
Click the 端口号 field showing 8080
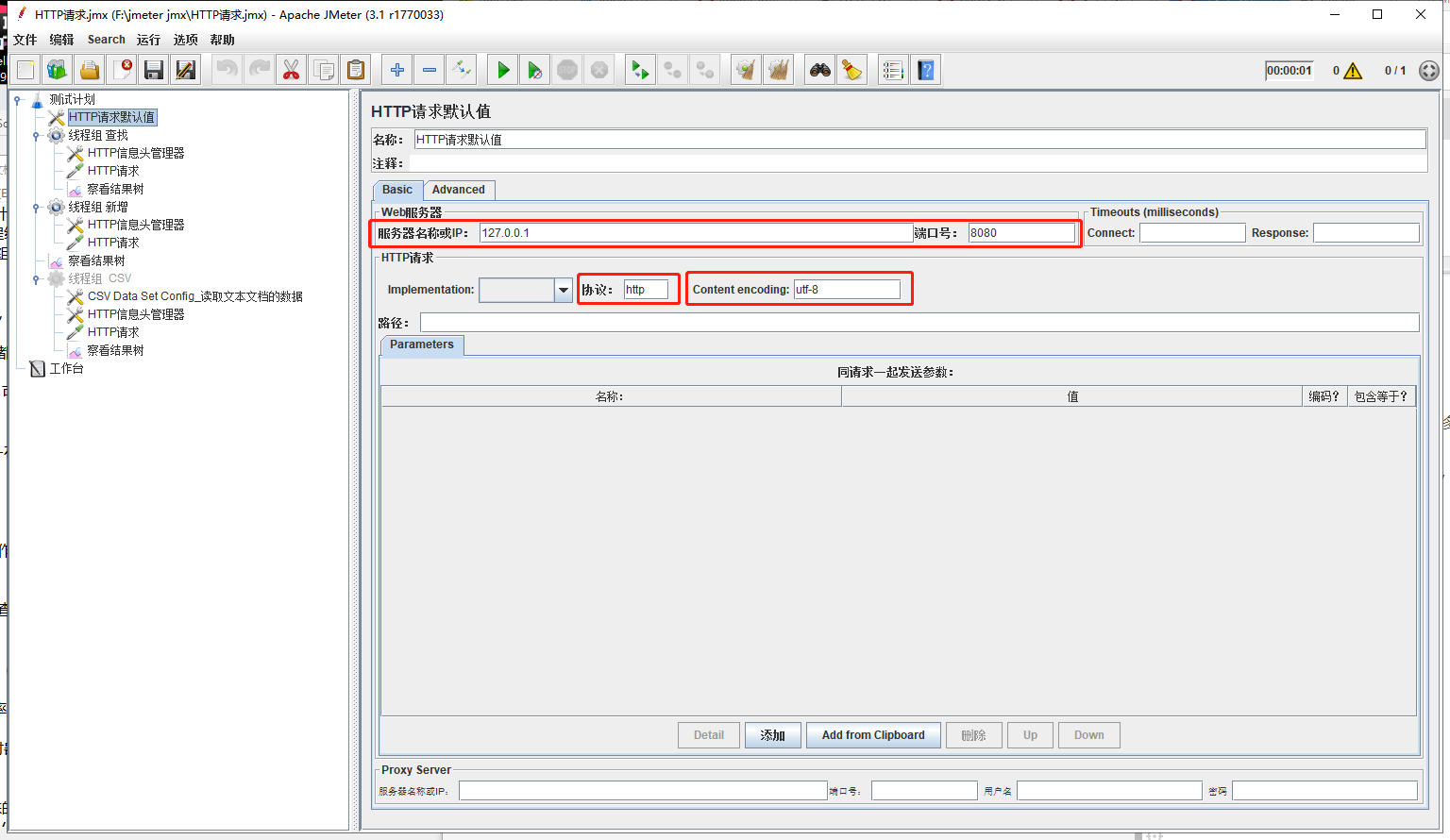1020,232
